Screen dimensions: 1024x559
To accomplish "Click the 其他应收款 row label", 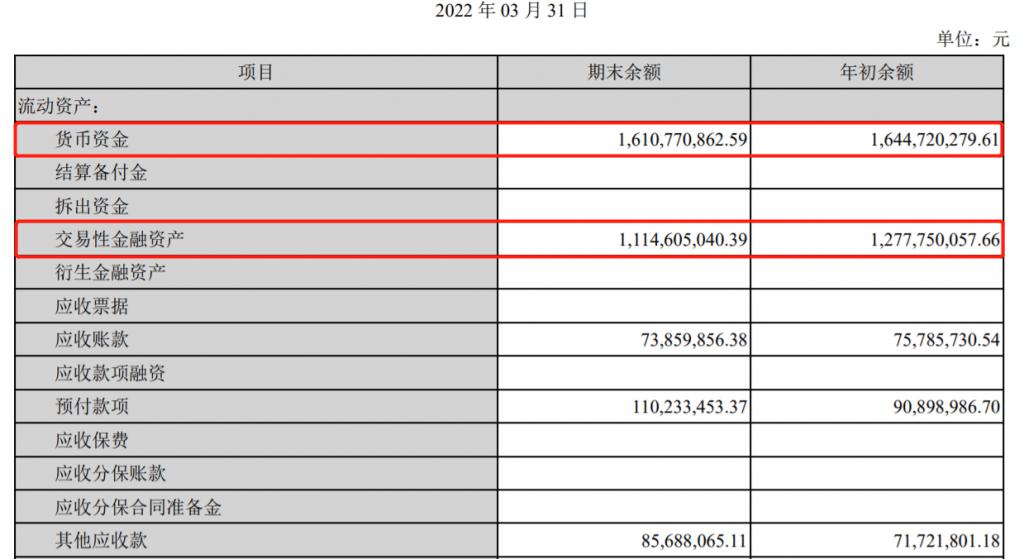I will point(101,540).
